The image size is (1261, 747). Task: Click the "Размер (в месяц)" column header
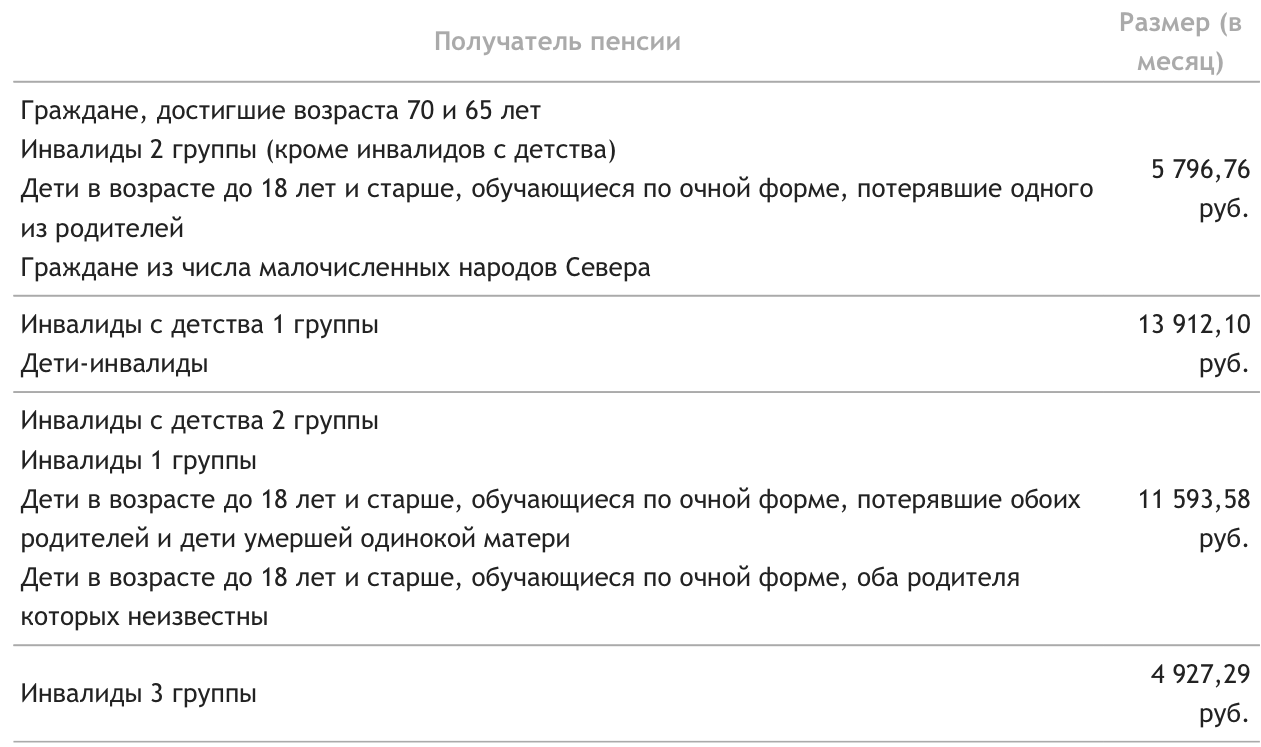tap(1180, 42)
